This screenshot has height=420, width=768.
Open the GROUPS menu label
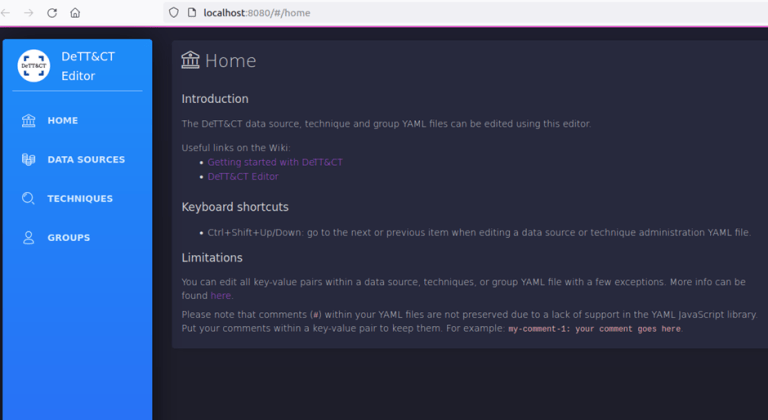[68, 238]
